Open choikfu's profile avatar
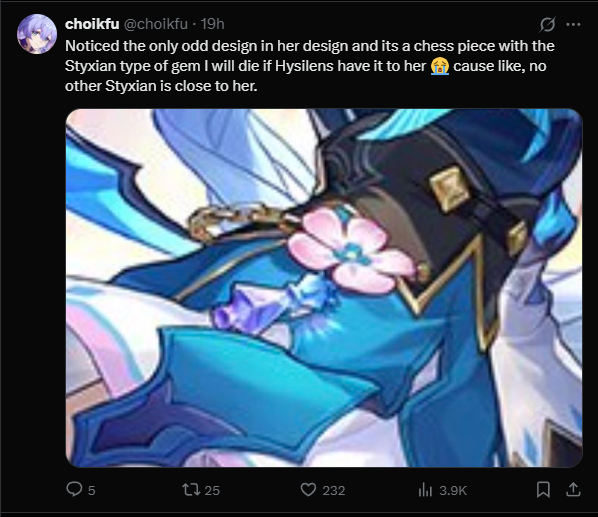The image size is (598, 517). (x=37, y=34)
